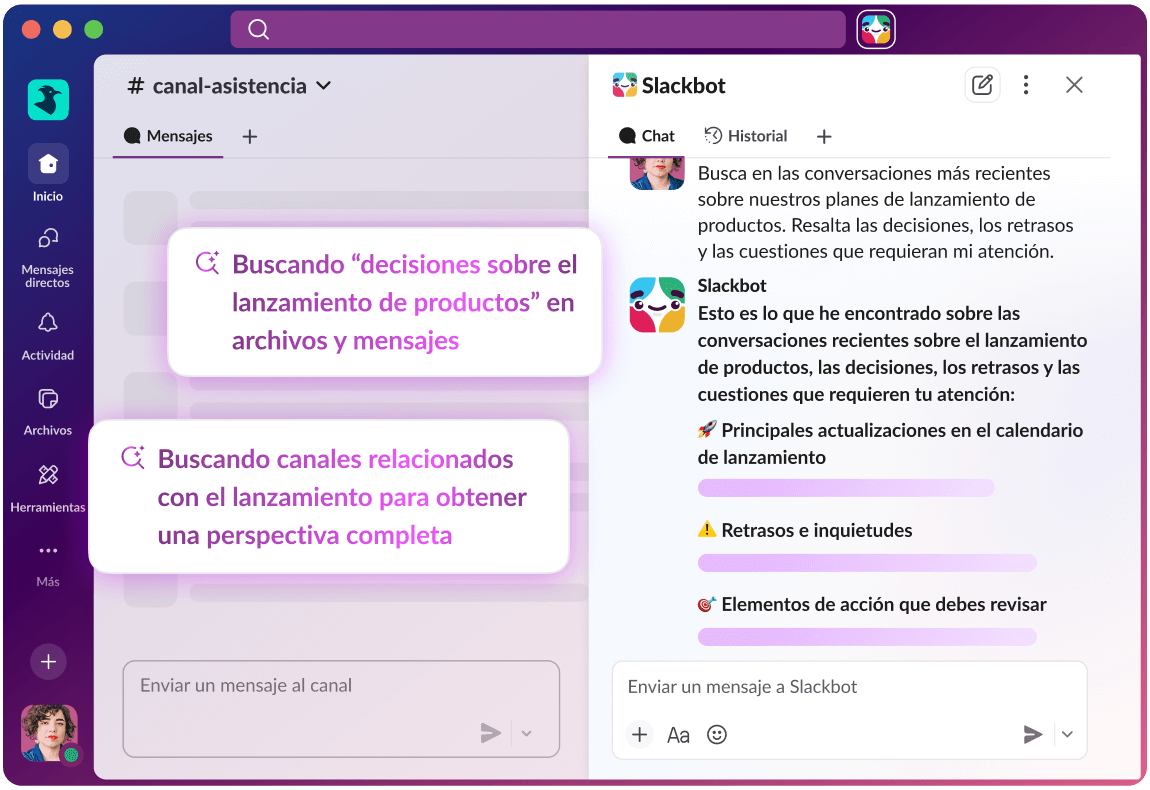
Task: Expand the canal-asistencia channel dropdown
Action: click(323, 86)
